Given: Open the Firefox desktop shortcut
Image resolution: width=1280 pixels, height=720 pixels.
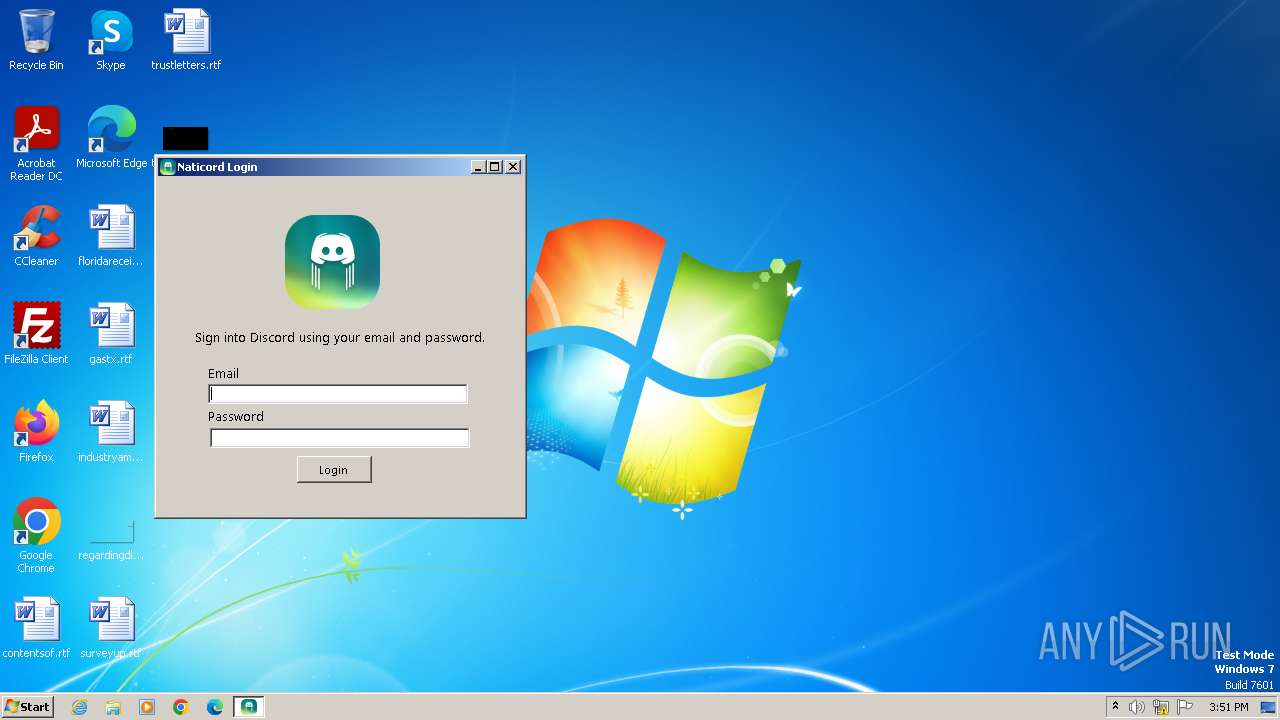Looking at the screenshot, I should coord(36,432).
